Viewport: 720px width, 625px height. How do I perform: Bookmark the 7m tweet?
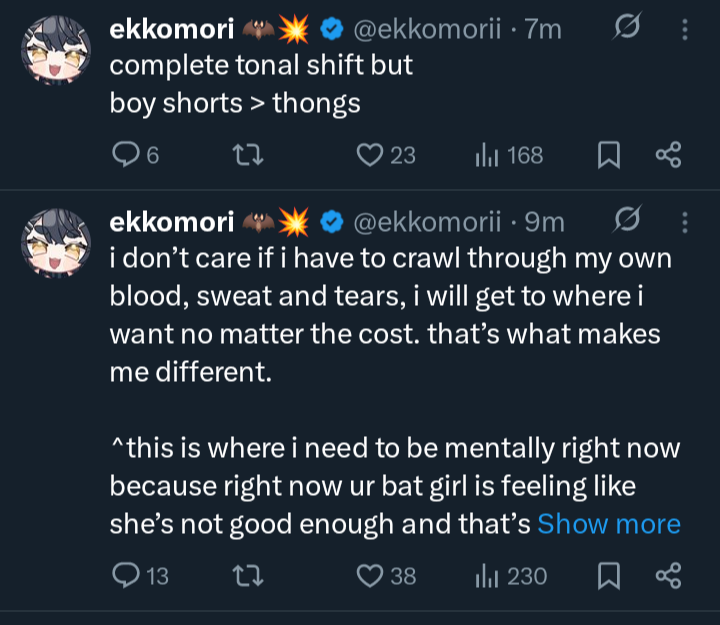tap(609, 155)
